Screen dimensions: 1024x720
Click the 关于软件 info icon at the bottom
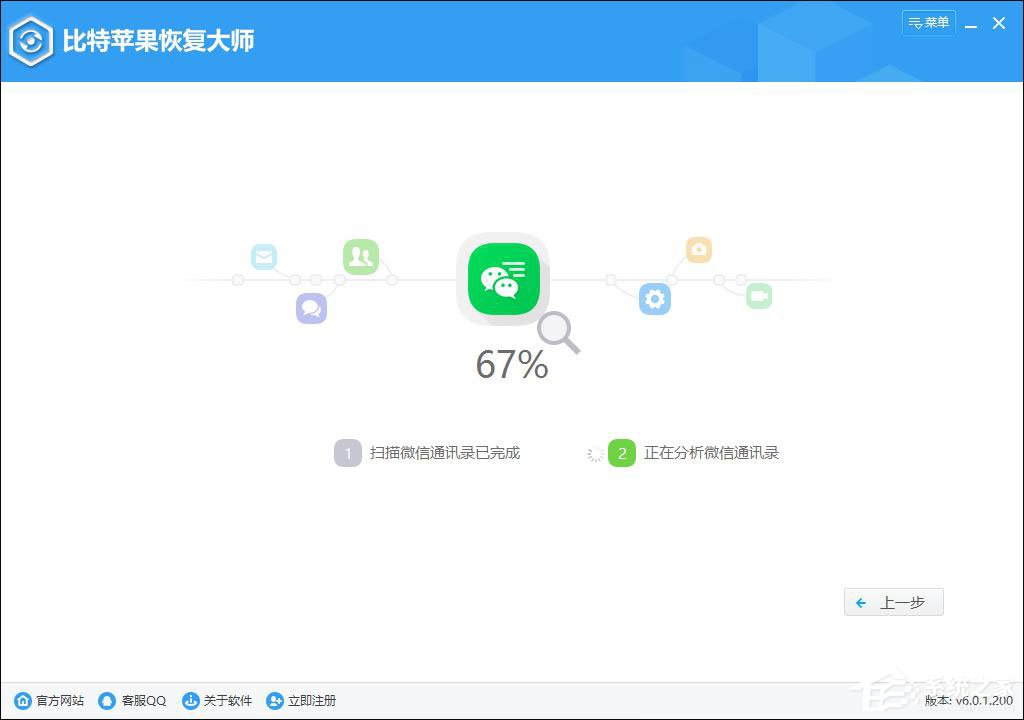(190, 700)
